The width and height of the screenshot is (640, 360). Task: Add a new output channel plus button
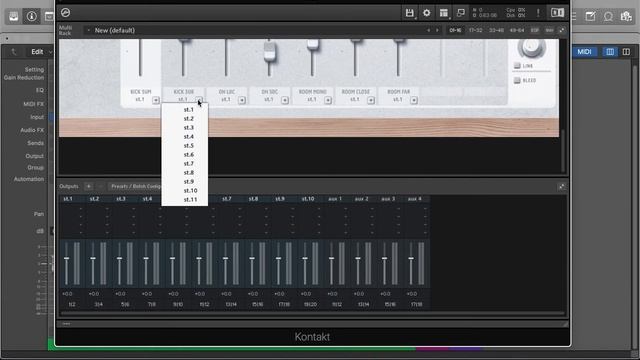point(88,187)
